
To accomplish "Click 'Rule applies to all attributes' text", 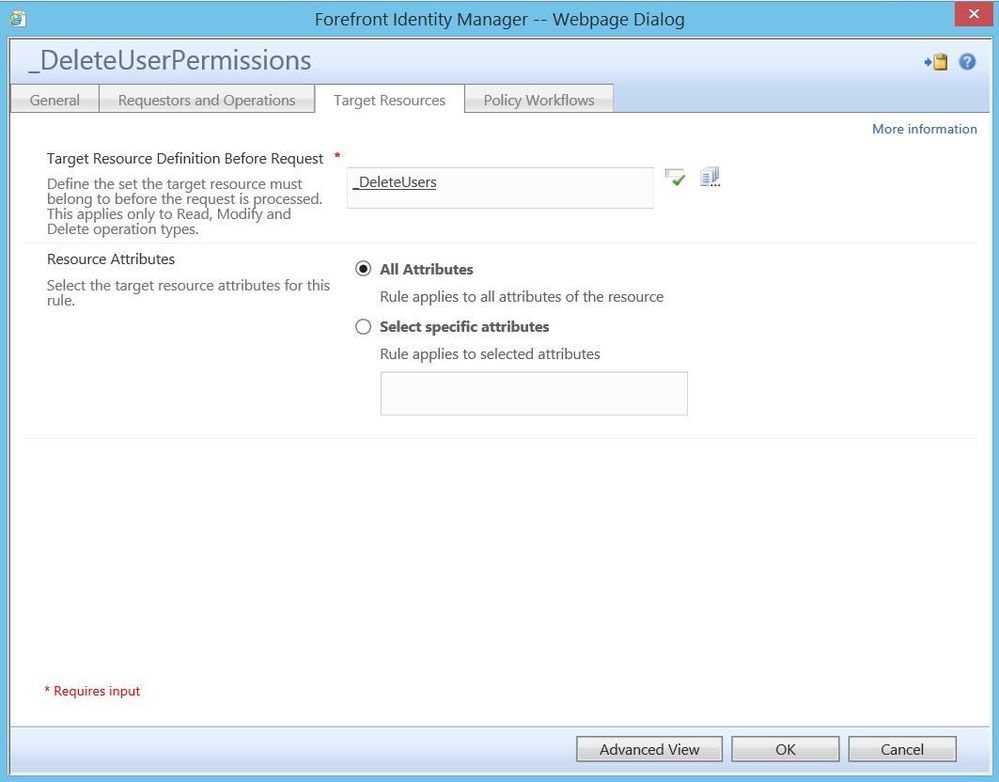I will pyautogui.click(x=522, y=296).
